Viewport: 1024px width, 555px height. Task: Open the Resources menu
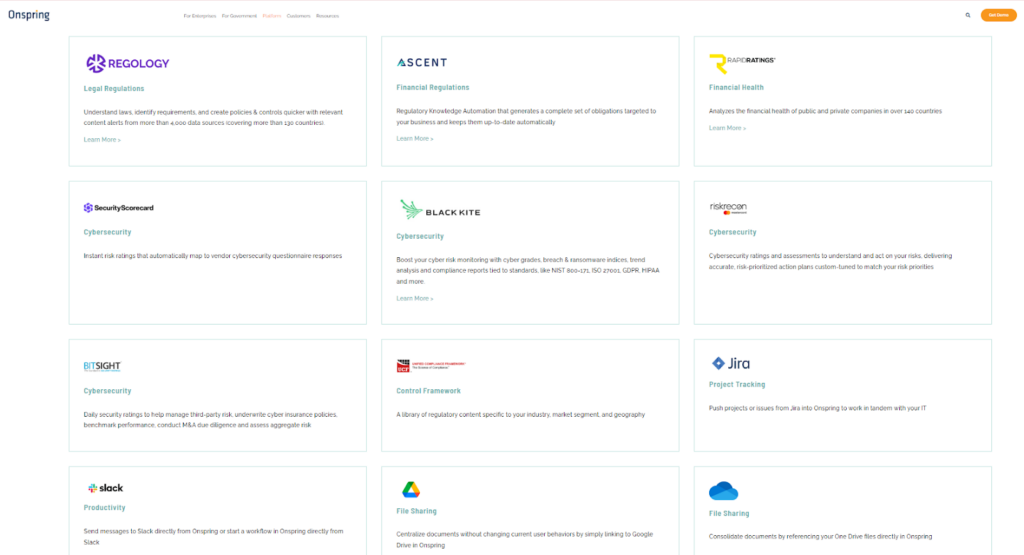coord(327,16)
